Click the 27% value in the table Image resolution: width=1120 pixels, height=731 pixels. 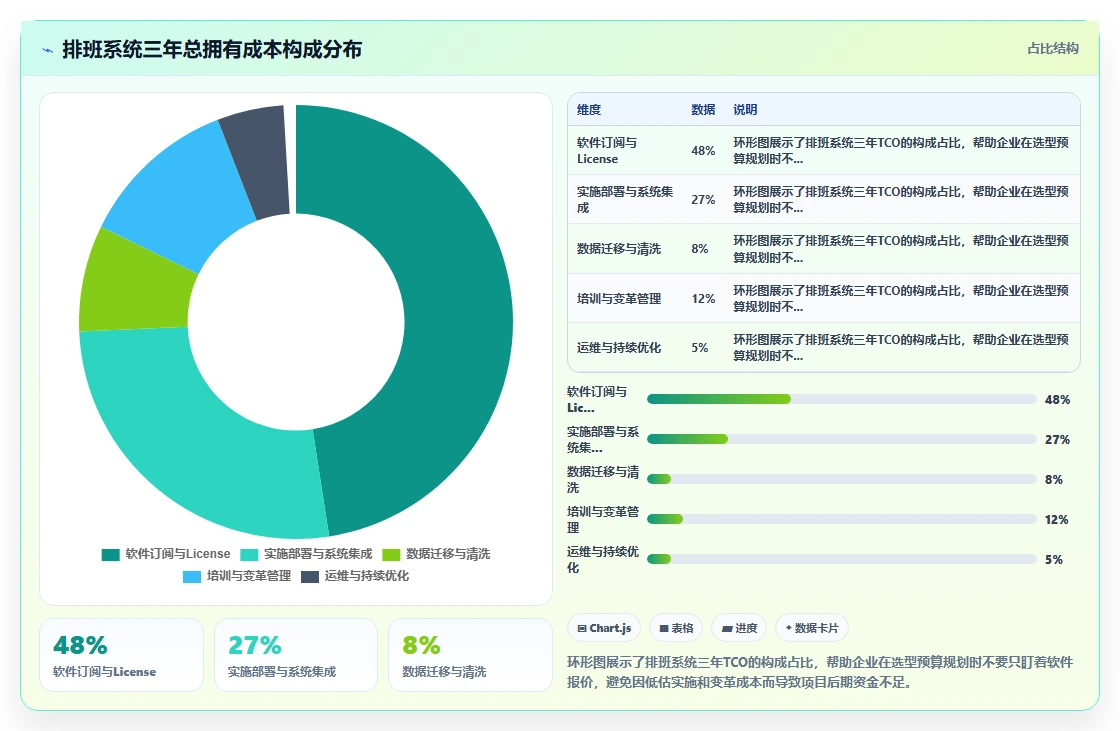[x=704, y=200]
